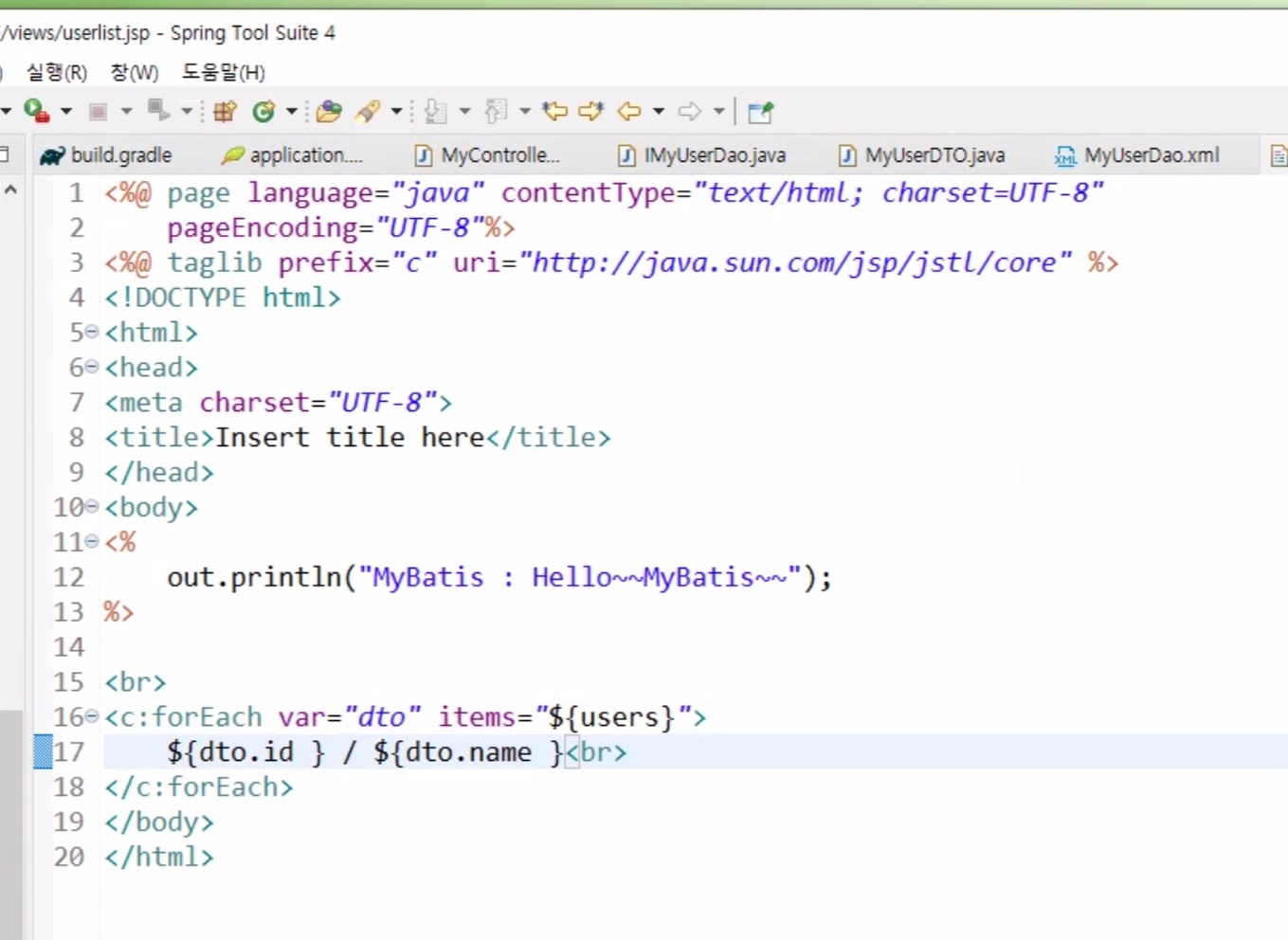Viewport: 1288px width, 940px height.
Task: Click the Gradle elephant icon on build.gradle tab
Action: click(x=52, y=155)
